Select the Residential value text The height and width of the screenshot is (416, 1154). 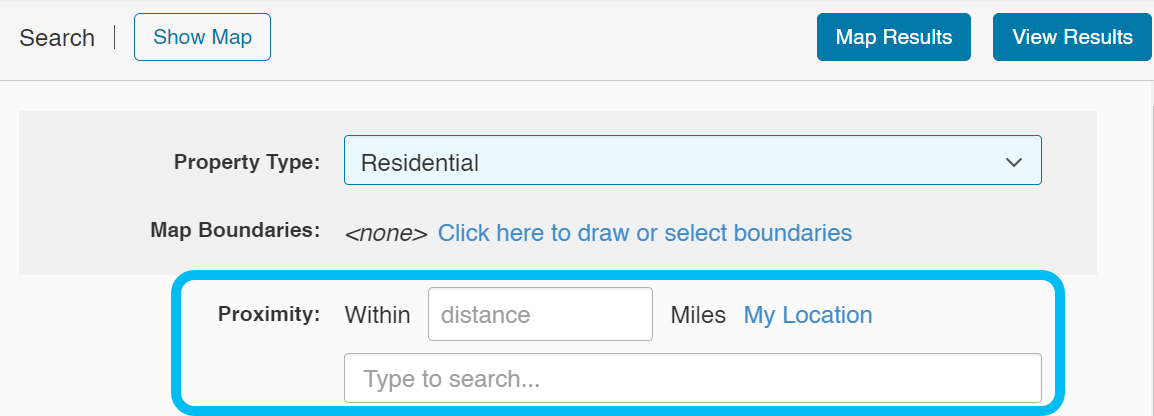click(420, 162)
